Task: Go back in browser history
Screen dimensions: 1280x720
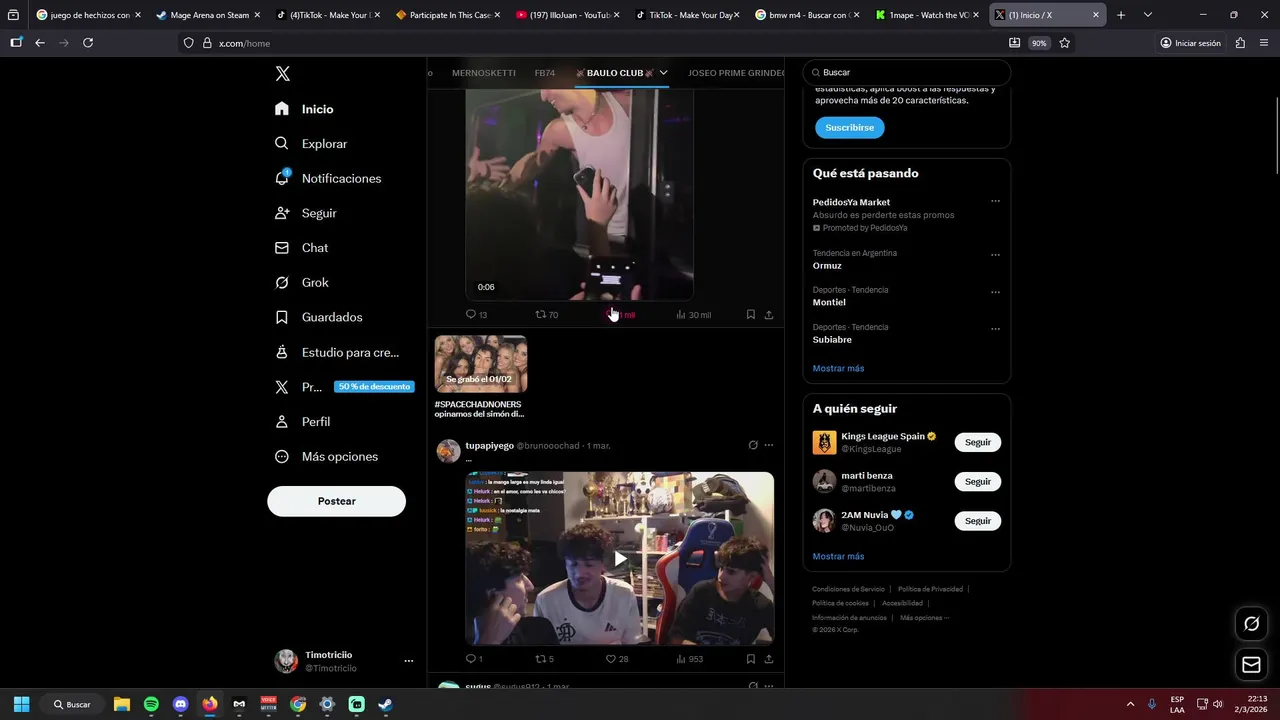Action: point(40,43)
